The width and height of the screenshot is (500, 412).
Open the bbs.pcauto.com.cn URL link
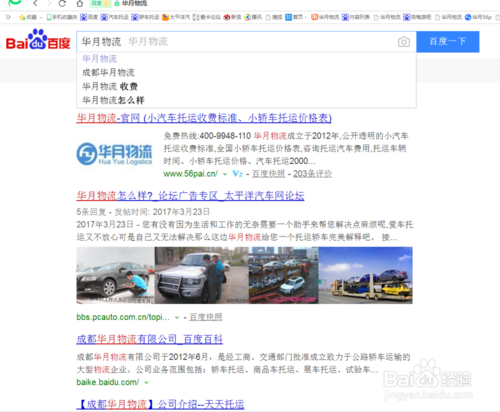[123, 317]
